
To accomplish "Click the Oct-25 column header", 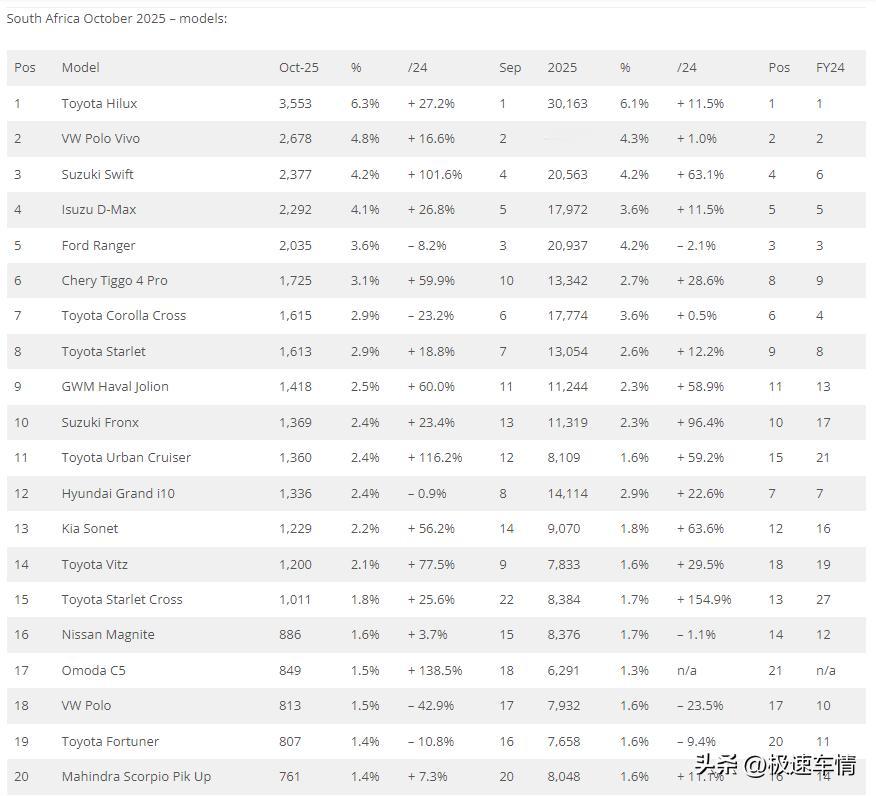I will pos(298,68).
